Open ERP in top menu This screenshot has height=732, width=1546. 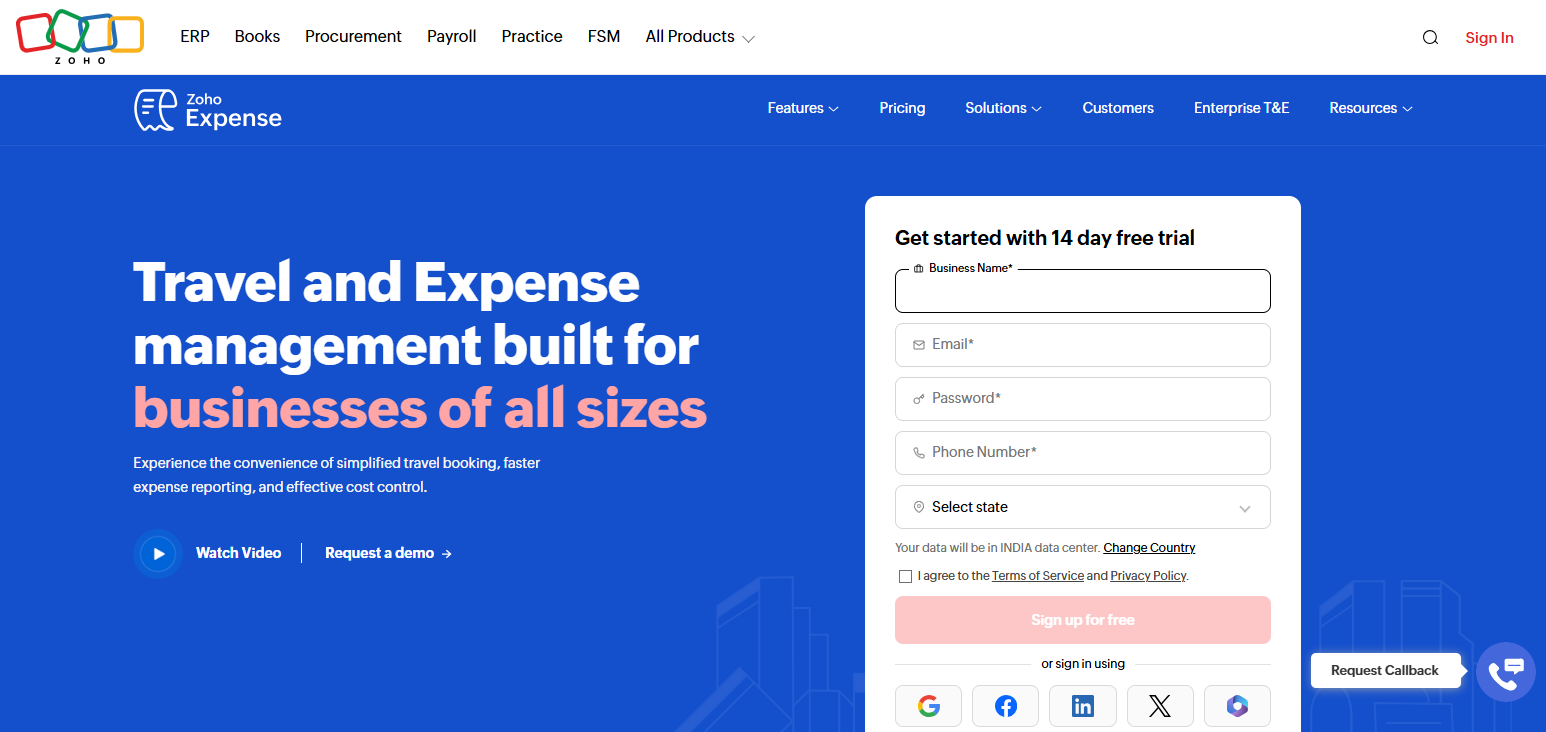195,36
